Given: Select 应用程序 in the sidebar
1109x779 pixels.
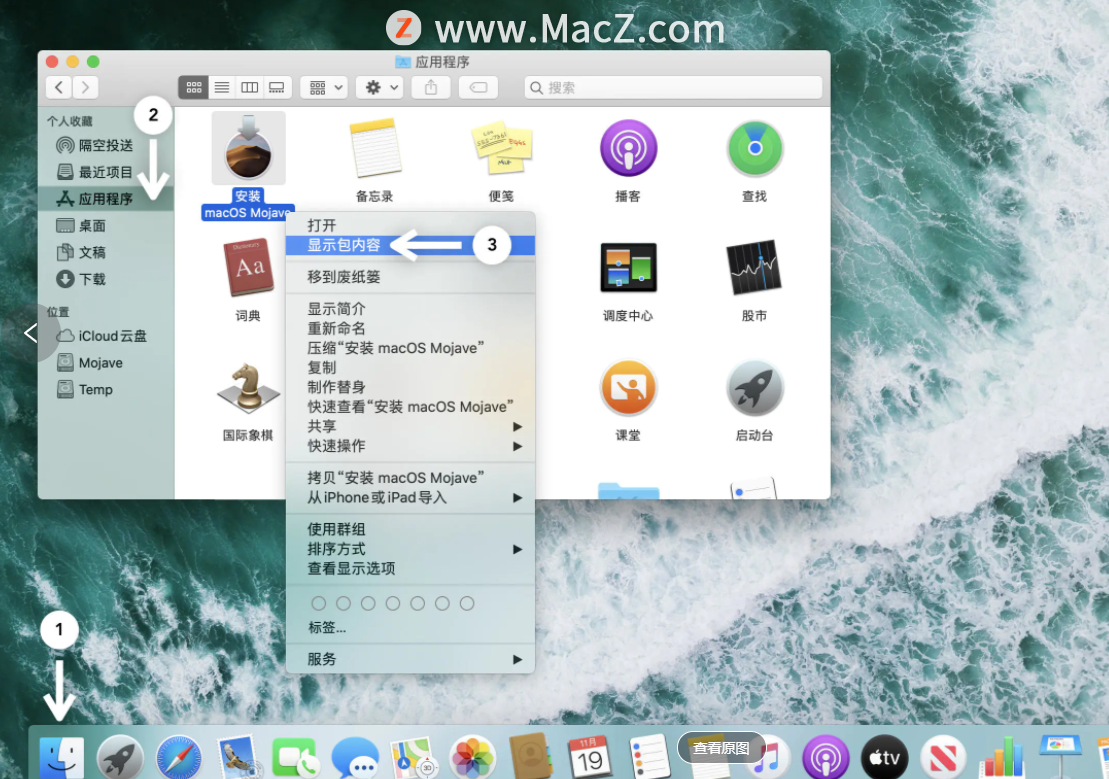Looking at the screenshot, I should 106,199.
